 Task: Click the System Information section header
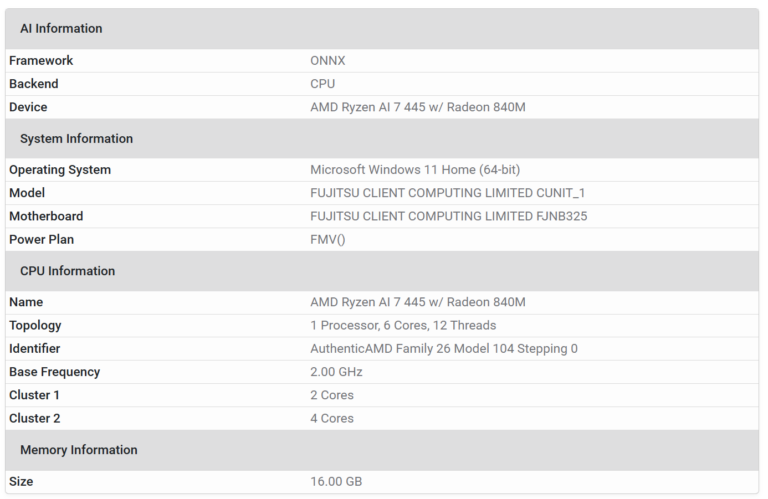76,139
